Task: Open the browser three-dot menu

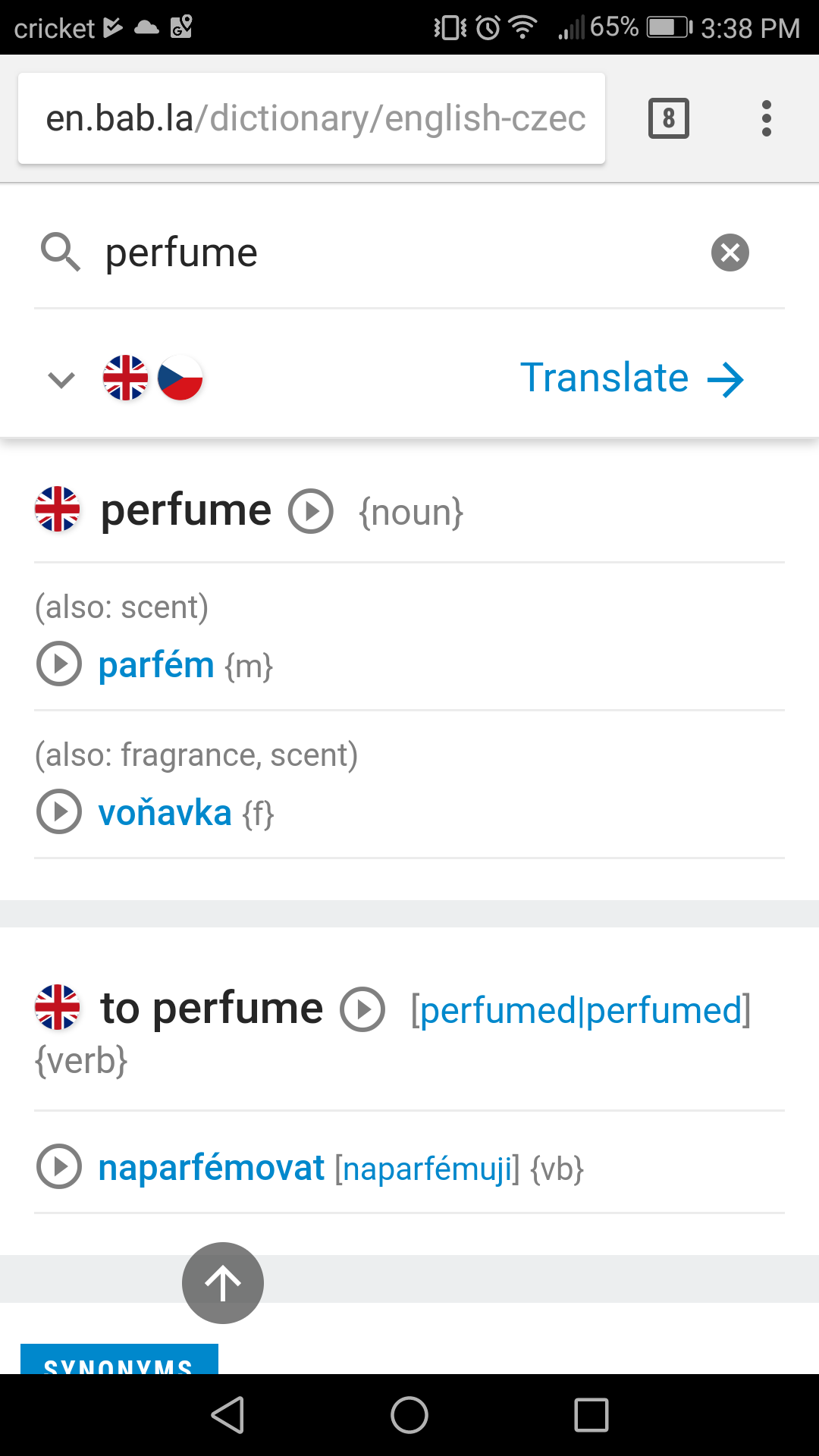Action: (767, 118)
